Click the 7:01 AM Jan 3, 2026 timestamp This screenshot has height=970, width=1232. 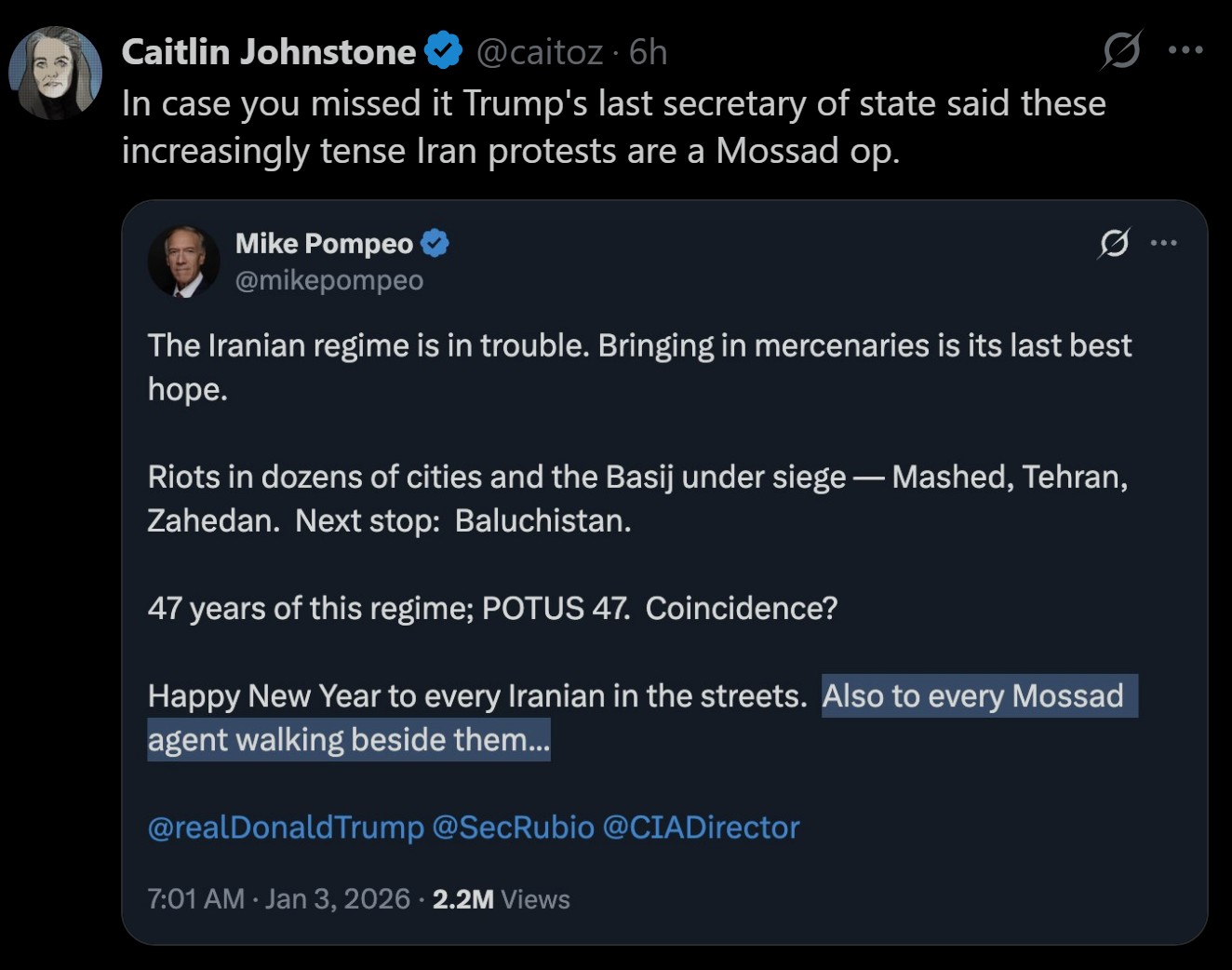click(x=278, y=899)
